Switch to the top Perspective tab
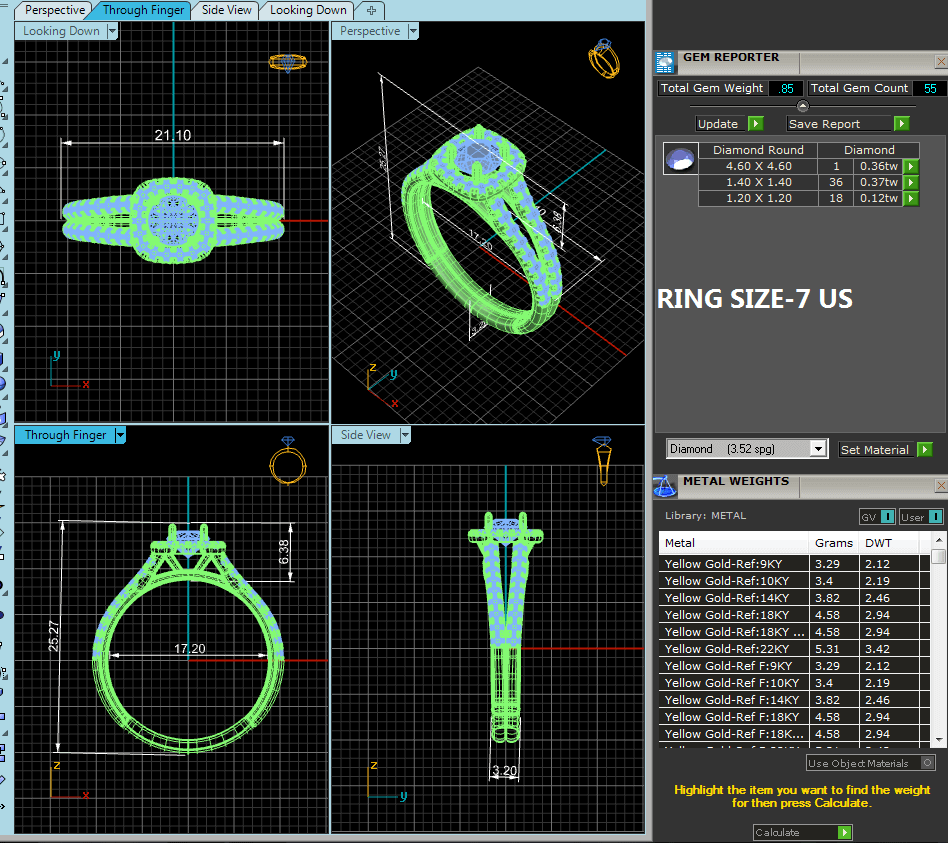 click(x=55, y=10)
